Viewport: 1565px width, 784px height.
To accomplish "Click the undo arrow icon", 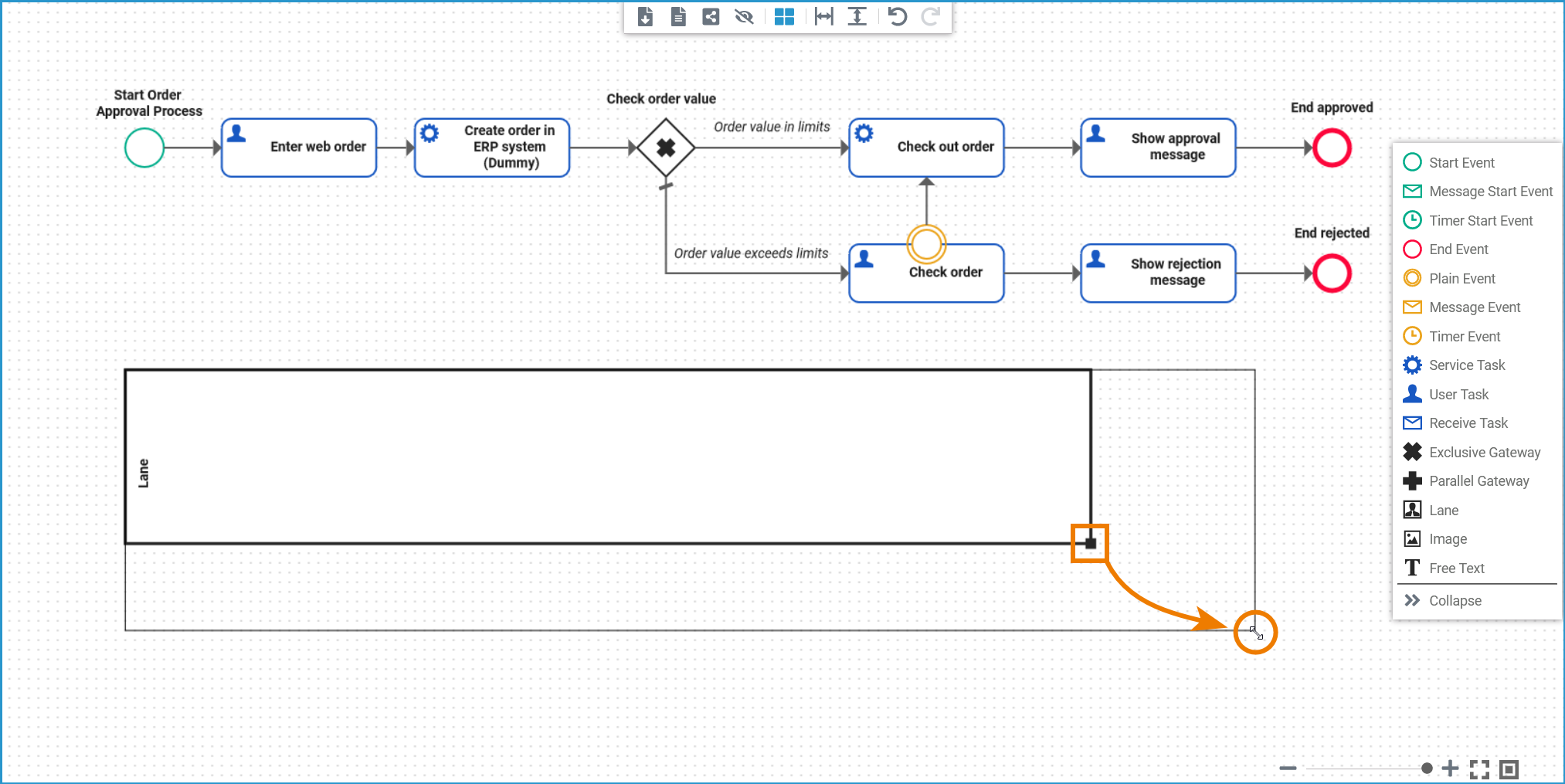I will [x=897, y=16].
